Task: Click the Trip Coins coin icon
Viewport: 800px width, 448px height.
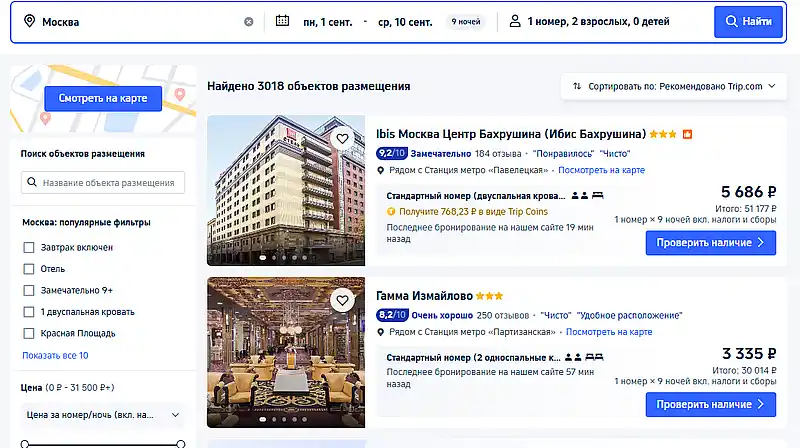Action: click(x=391, y=211)
